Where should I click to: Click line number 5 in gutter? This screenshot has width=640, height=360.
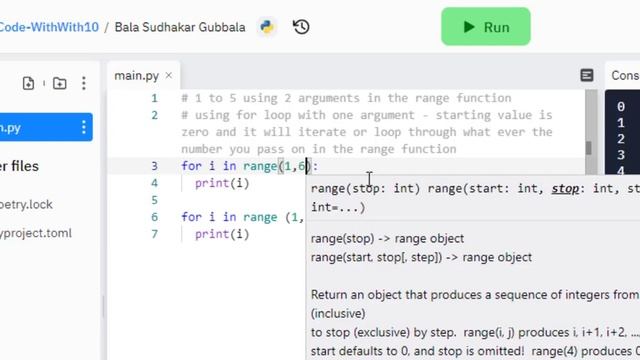coord(154,200)
